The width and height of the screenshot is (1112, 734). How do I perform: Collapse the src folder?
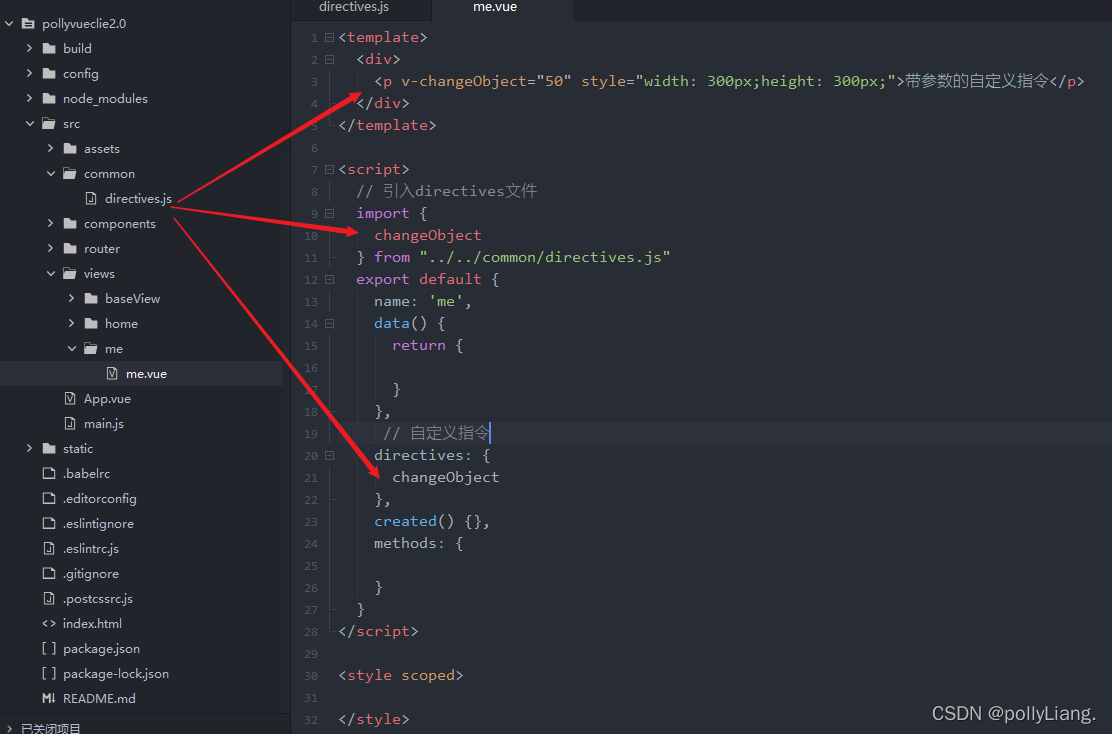click(x=30, y=123)
